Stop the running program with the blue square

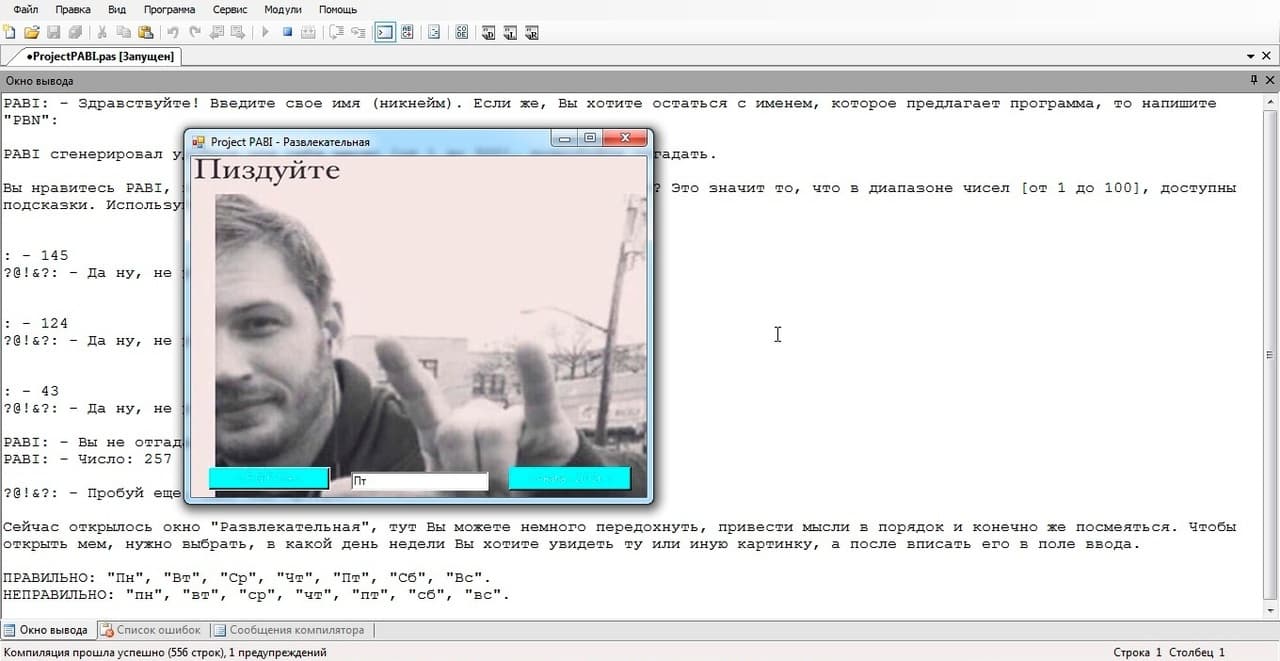click(287, 32)
